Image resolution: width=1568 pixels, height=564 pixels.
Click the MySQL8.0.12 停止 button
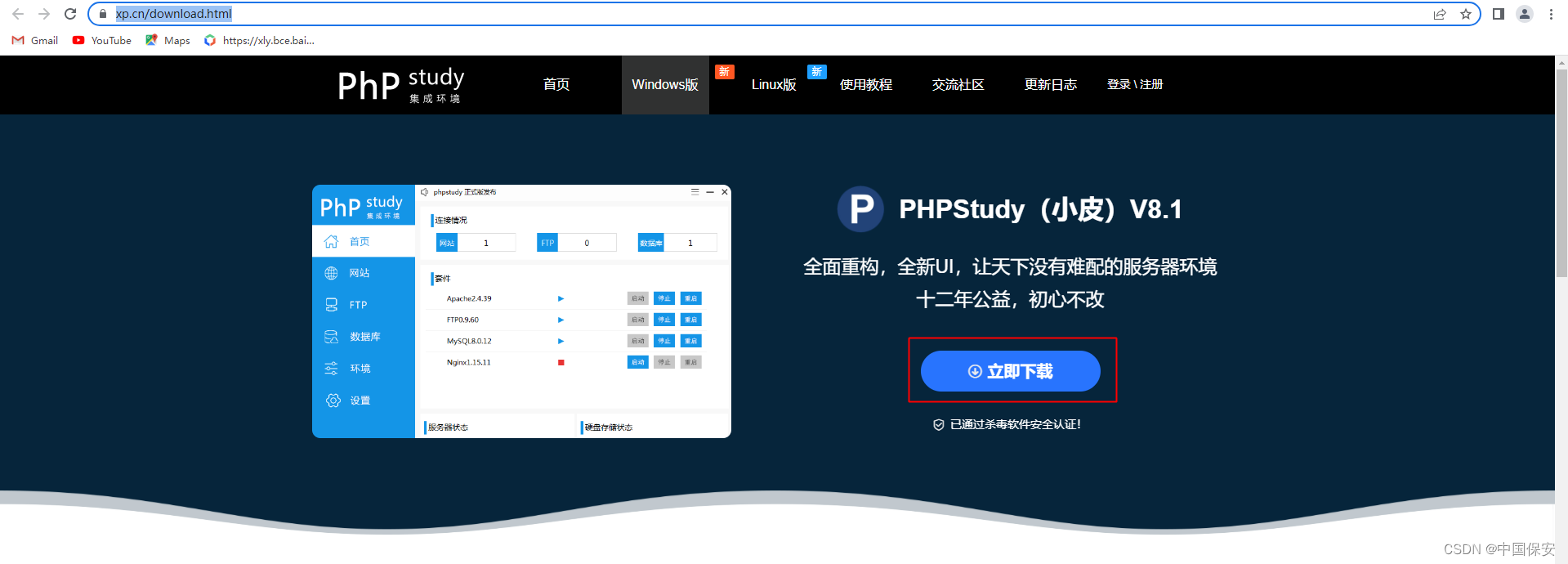point(664,341)
